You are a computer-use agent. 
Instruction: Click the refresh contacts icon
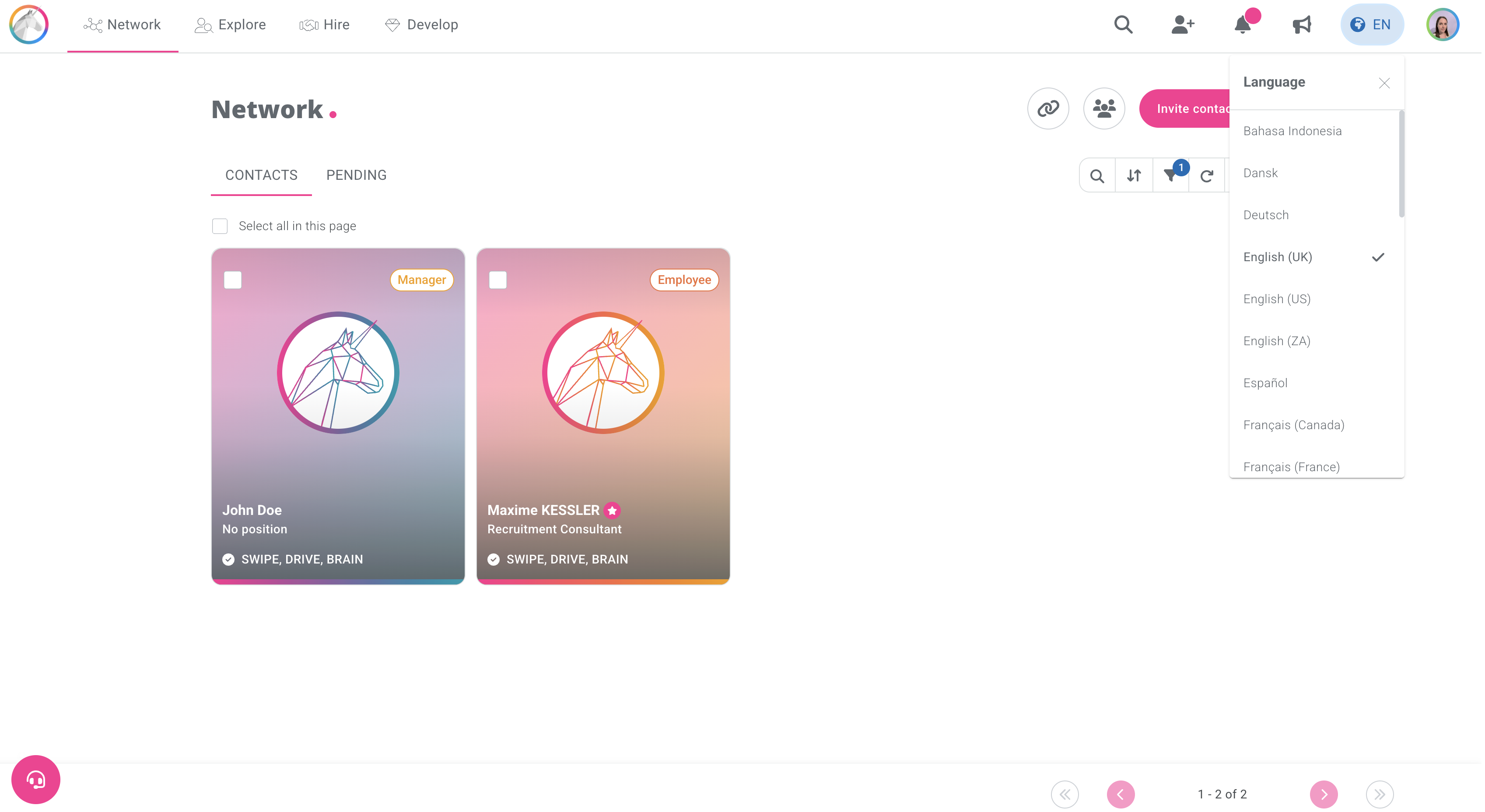click(1206, 176)
